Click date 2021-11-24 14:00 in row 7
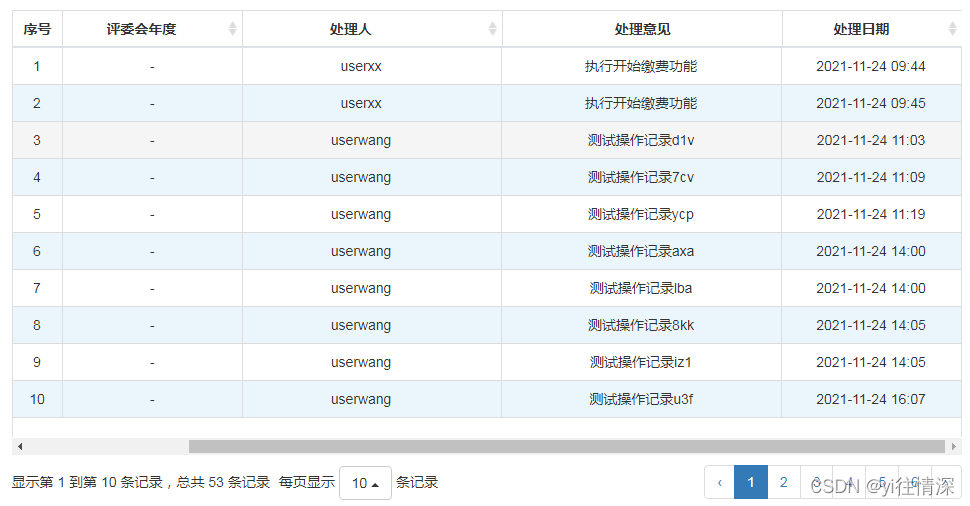The image size is (970, 506). (x=870, y=289)
